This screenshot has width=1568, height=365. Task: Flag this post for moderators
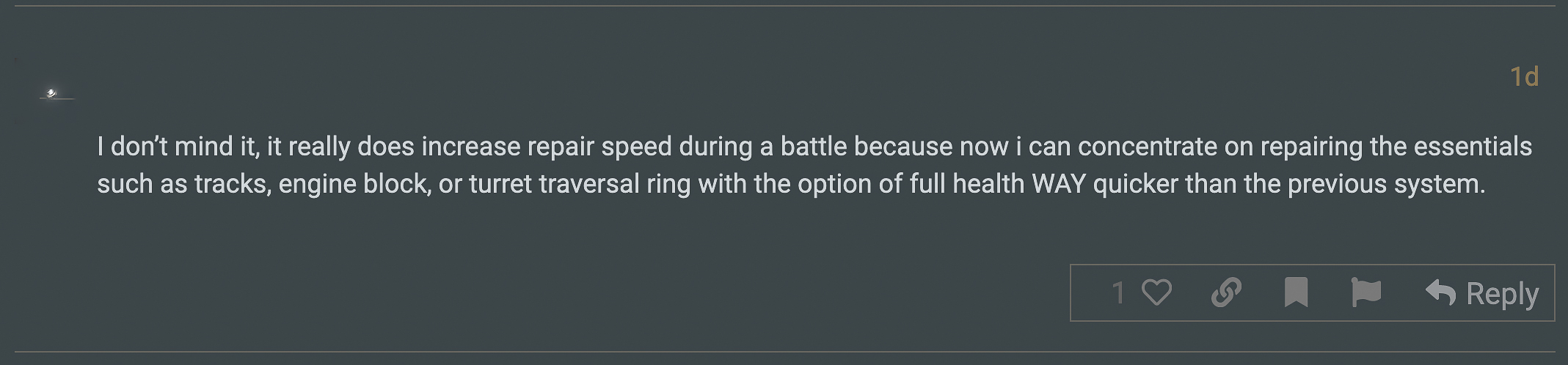tap(1365, 293)
